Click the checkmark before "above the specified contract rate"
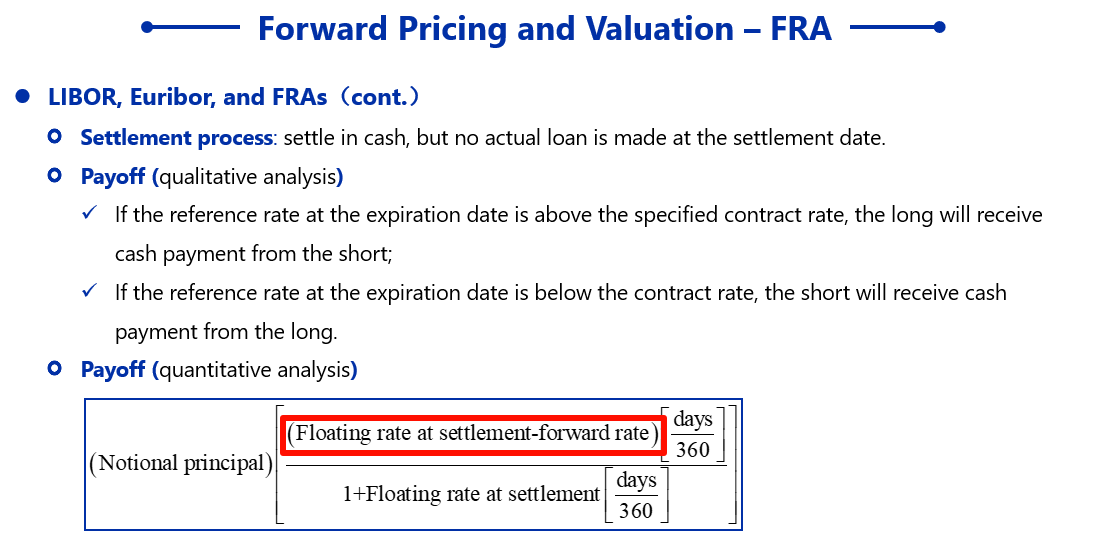Image resolution: width=1099 pixels, height=557 pixels. (89, 213)
